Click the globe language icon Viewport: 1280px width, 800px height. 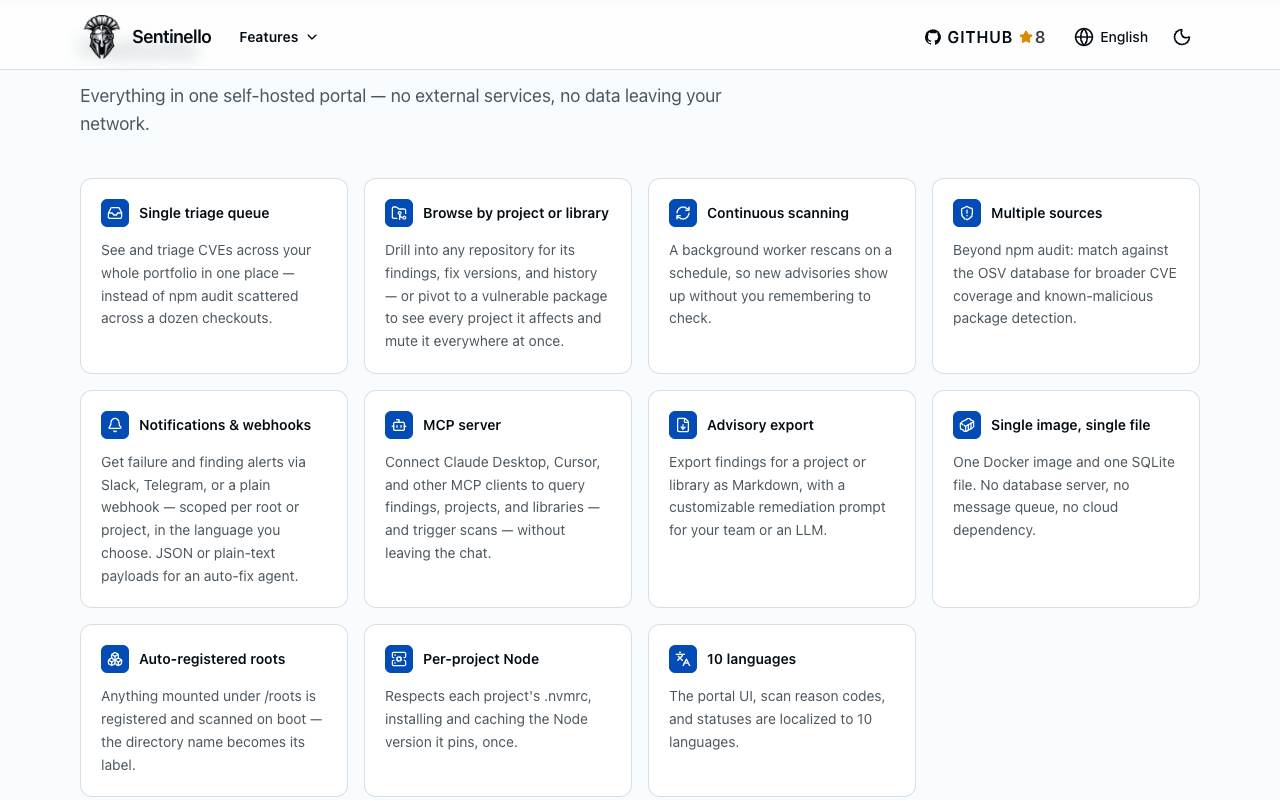pyautogui.click(x=1084, y=37)
